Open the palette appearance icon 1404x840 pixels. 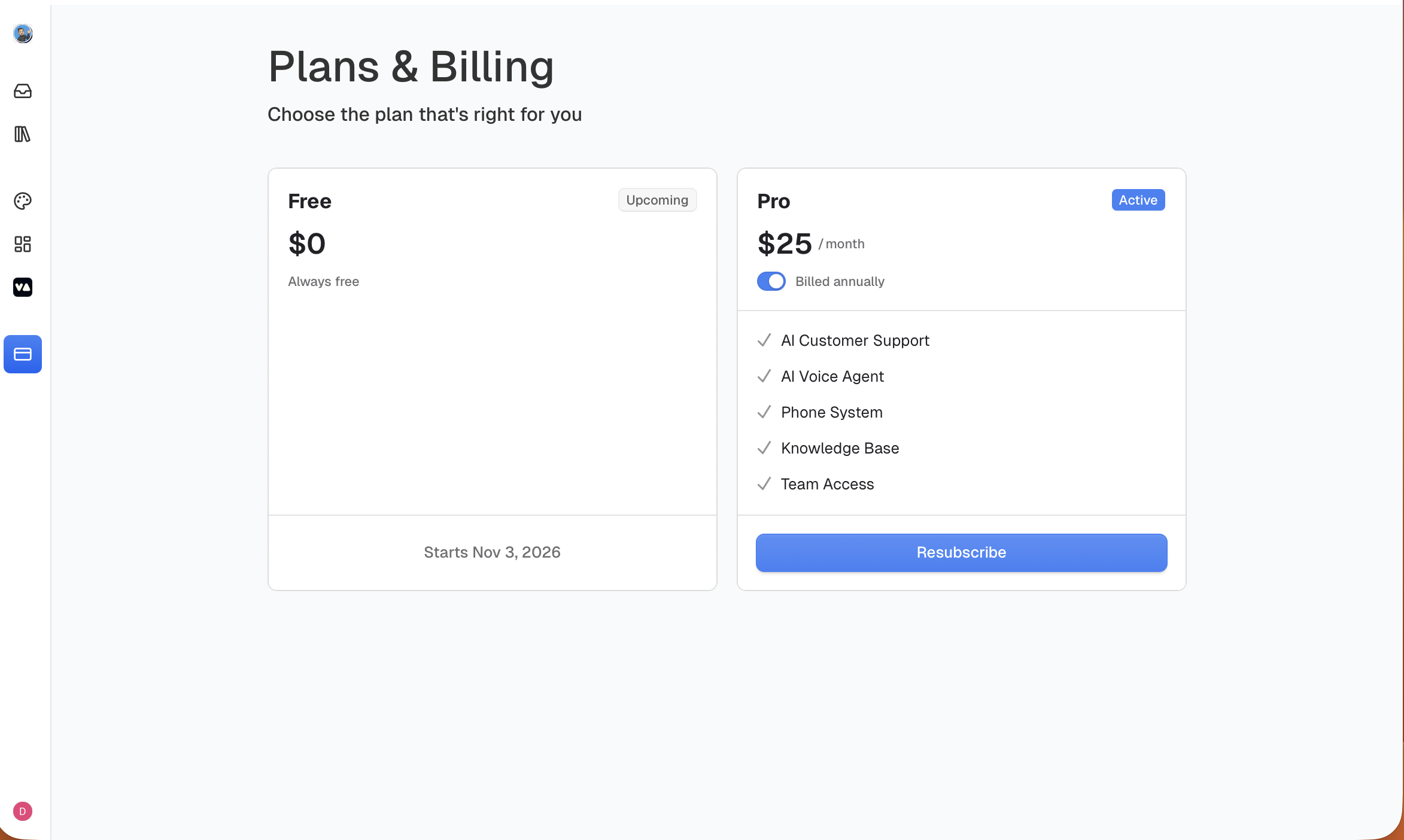pyautogui.click(x=23, y=201)
